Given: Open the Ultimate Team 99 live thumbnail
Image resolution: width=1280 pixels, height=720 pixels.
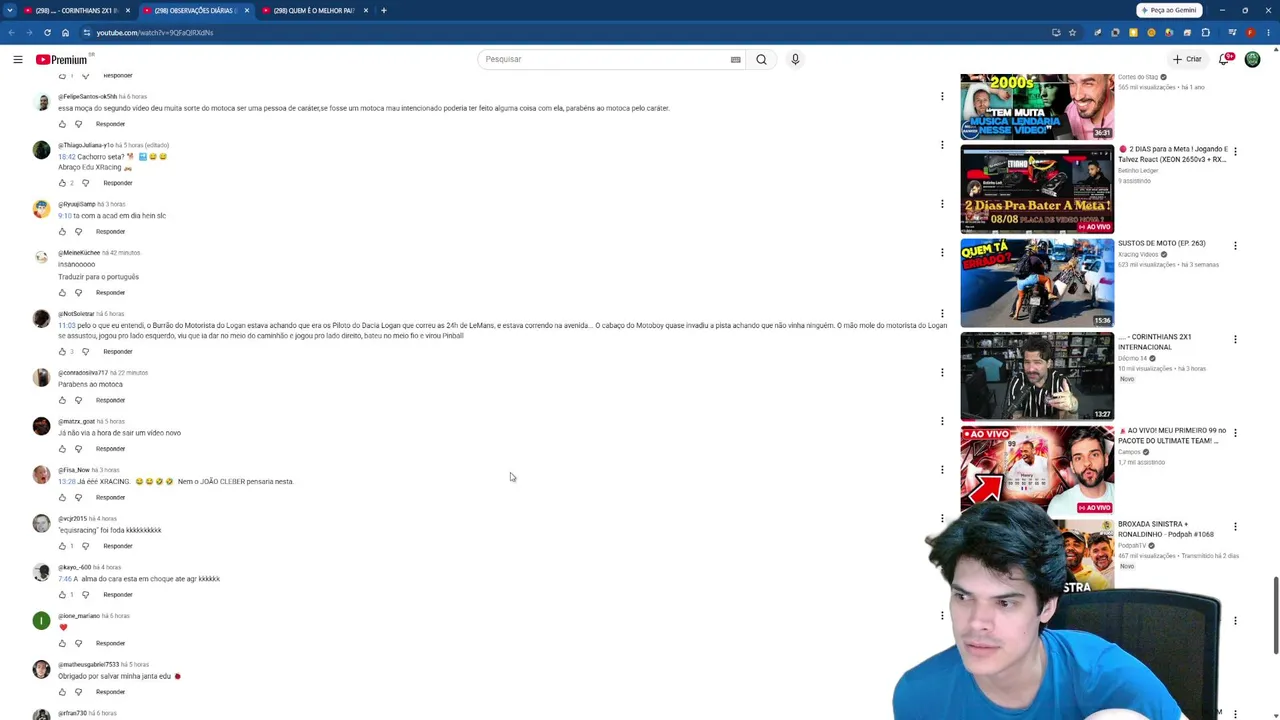Looking at the screenshot, I should click(1037, 470).
